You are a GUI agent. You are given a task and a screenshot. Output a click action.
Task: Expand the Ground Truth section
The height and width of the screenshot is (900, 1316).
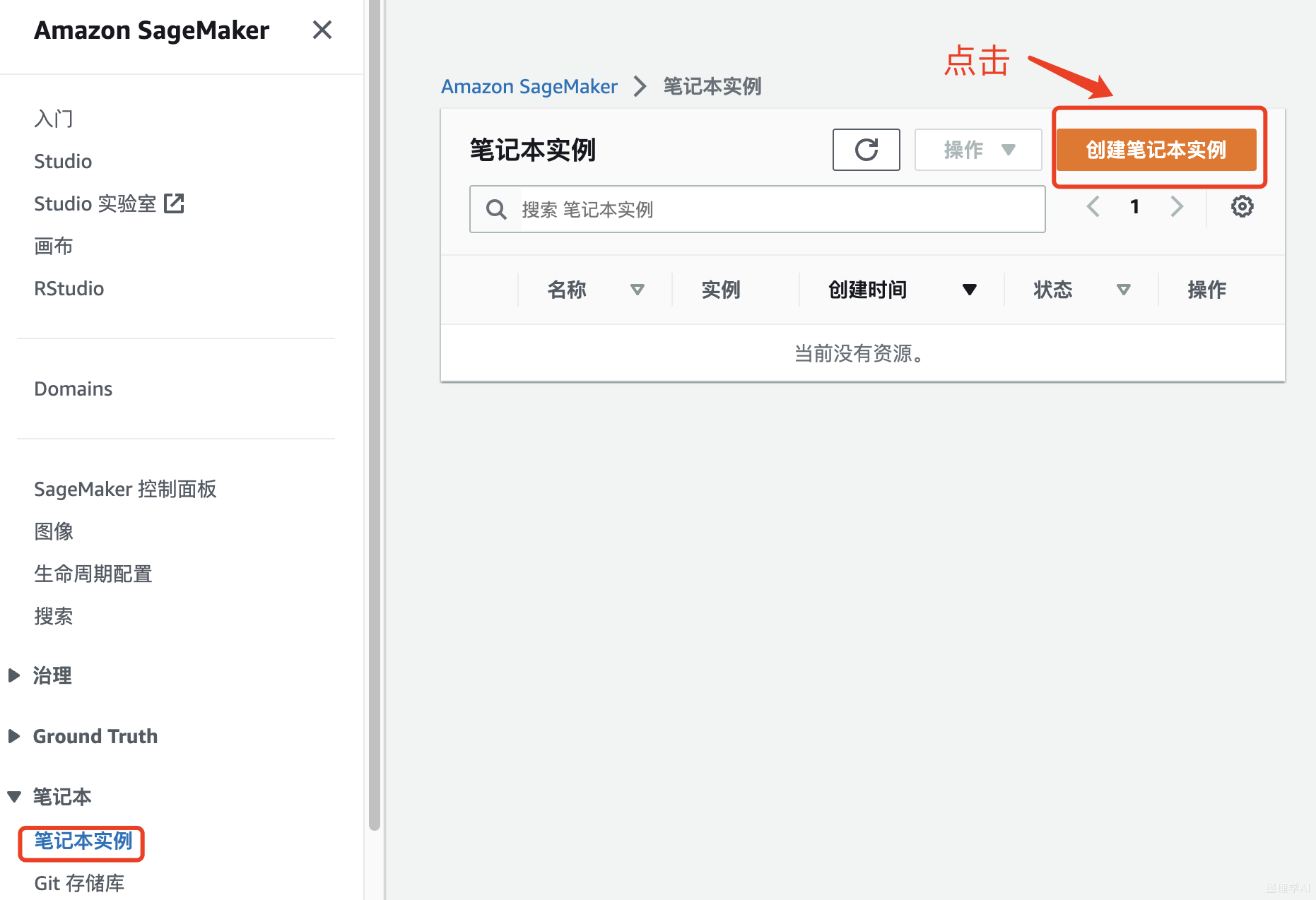coord(14,736)
